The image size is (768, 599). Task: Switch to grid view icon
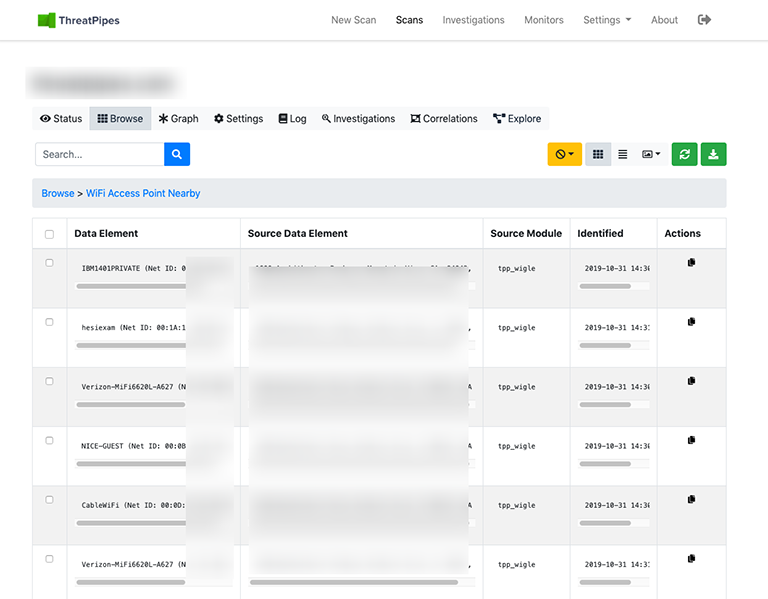598,154
